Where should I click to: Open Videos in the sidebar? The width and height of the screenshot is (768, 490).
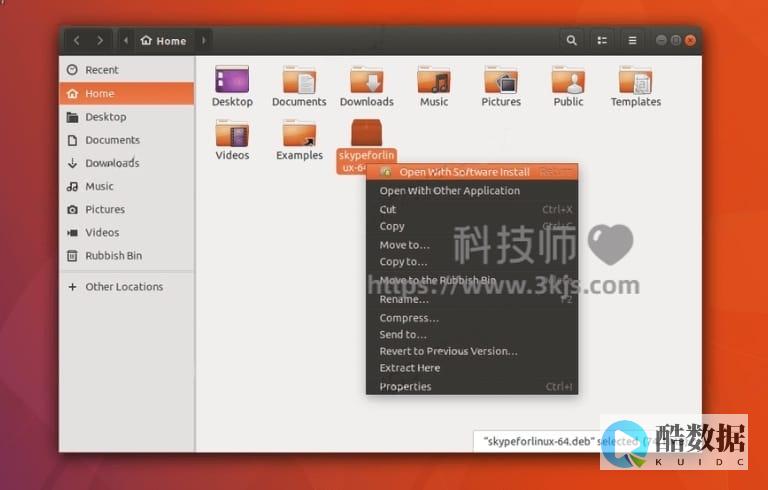(x=127, y=232)
